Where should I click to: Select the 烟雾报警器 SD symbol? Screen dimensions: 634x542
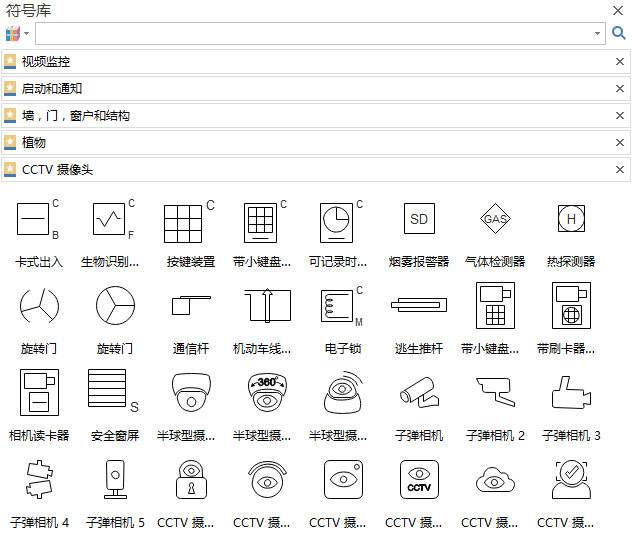pos(419,219)
